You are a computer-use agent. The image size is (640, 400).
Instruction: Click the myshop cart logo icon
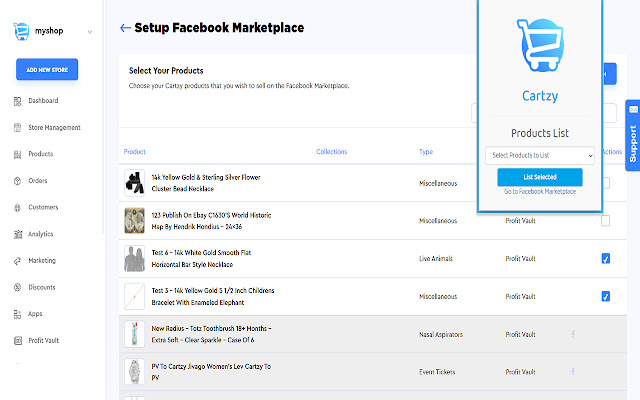coord(21,31)
